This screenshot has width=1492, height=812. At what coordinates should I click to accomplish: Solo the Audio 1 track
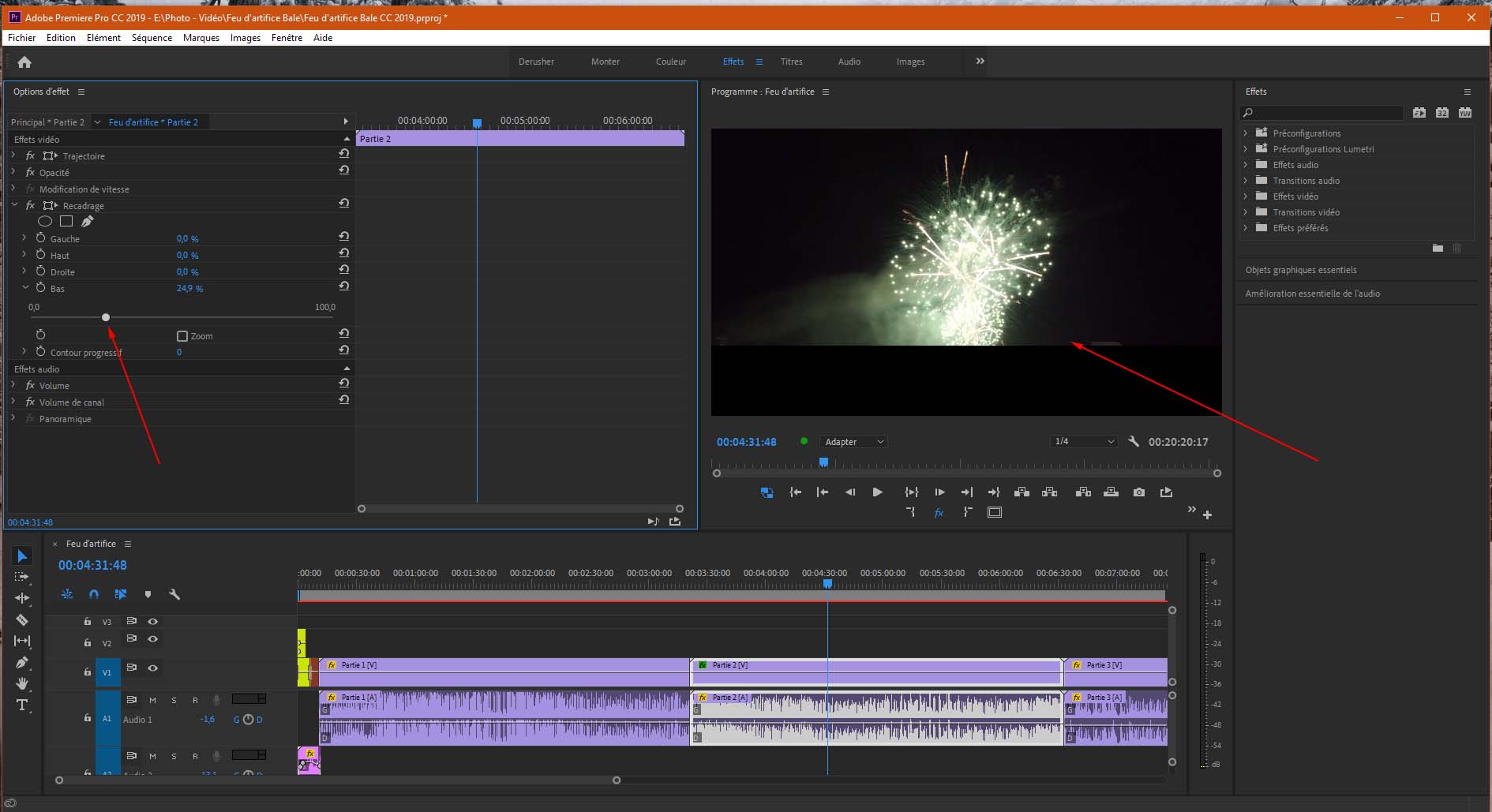tap(174, 700)
